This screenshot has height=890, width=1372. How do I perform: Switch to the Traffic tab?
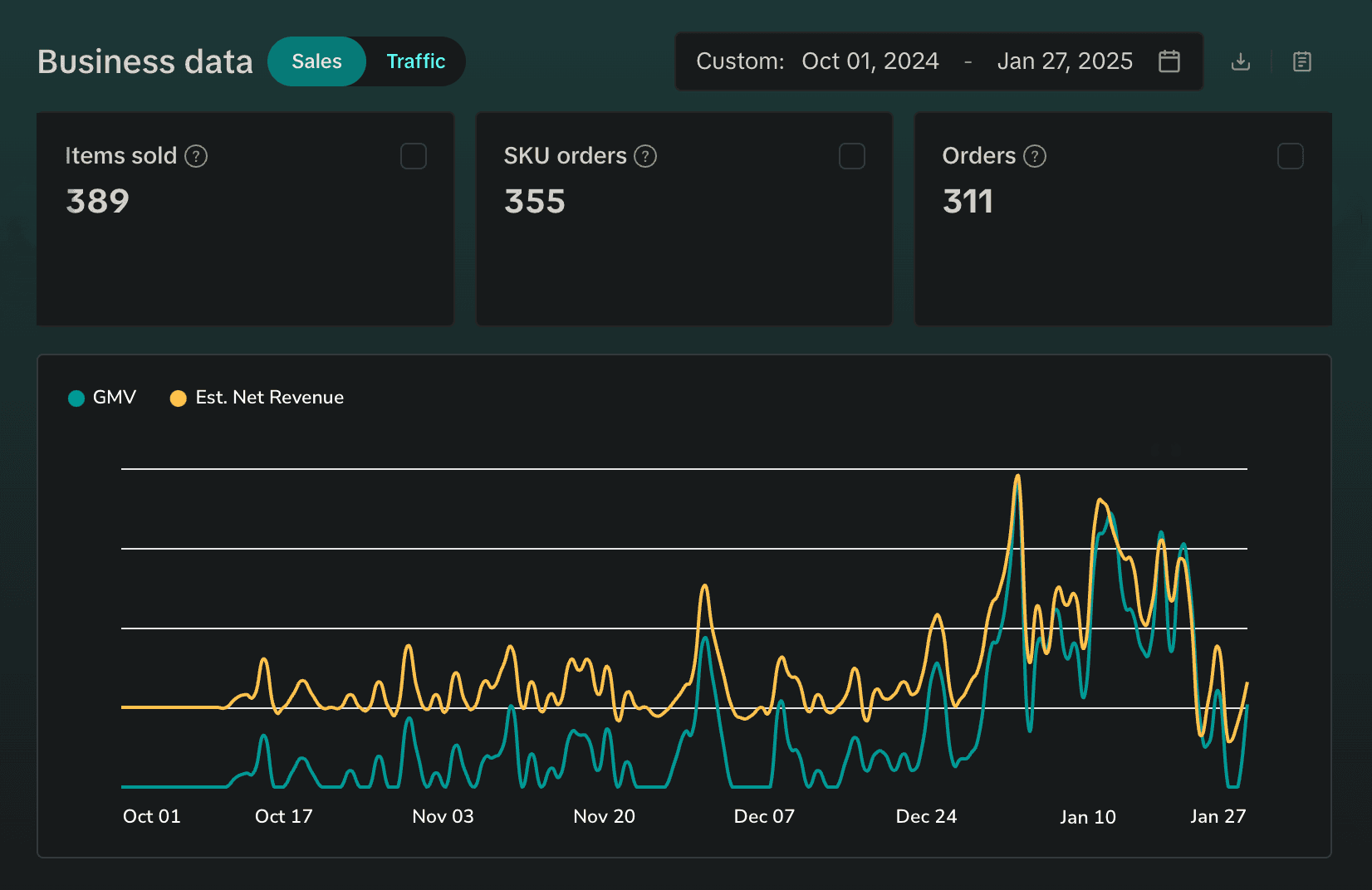(x=416, y=61)
